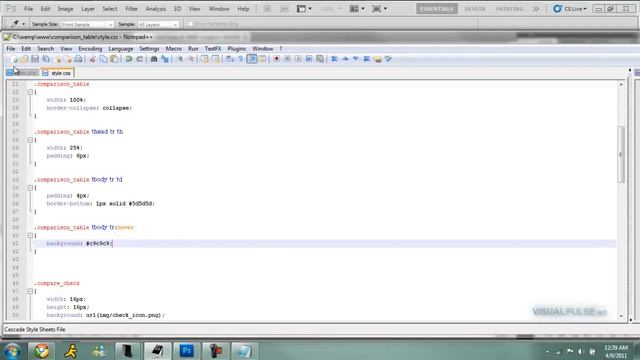Click the Stop Recording macro icon
640x360 pixels.
coord(287,59)
